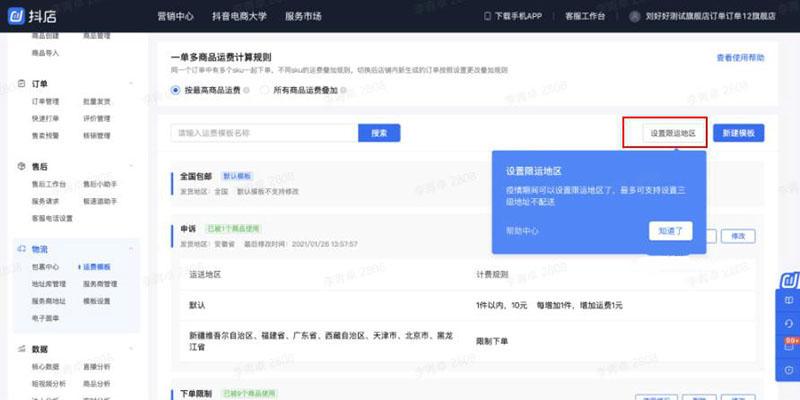This screenshot has width=800, height=400.
Task: Select 所有商品运费叠加 radio option
Action: pyautogui.click(x=265, y=90)
